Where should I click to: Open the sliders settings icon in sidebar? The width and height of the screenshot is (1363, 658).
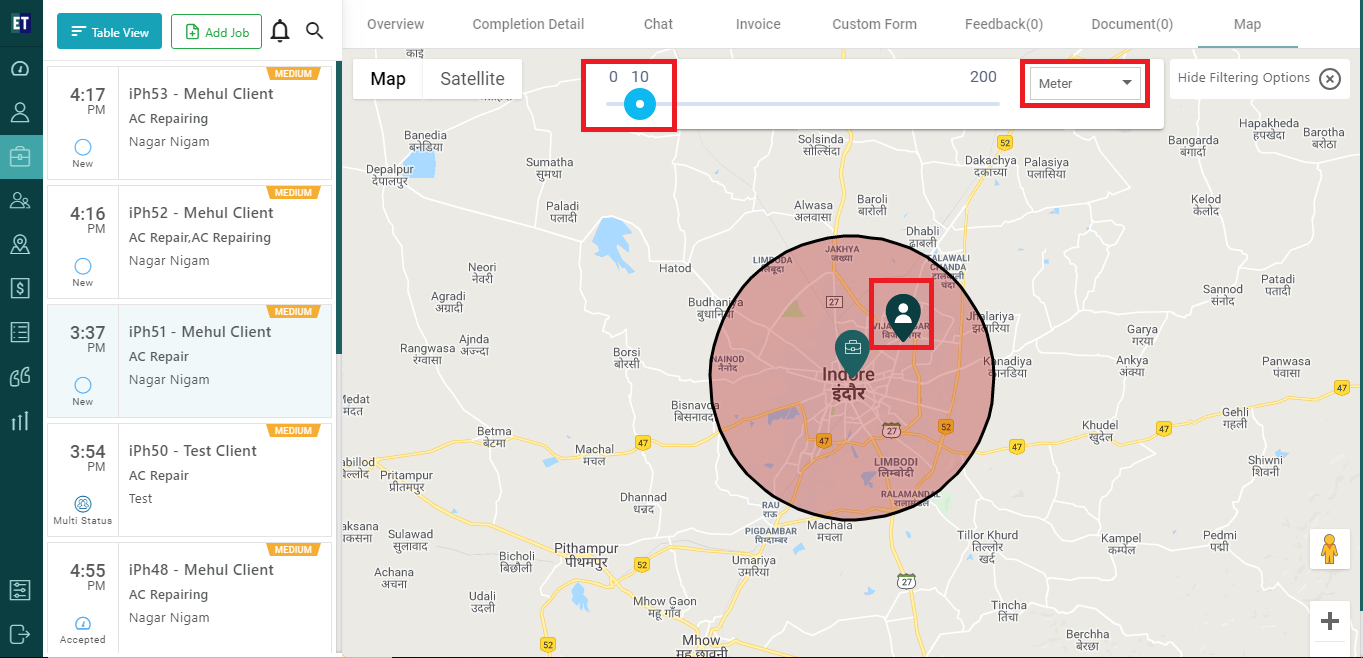pos(20,590)
